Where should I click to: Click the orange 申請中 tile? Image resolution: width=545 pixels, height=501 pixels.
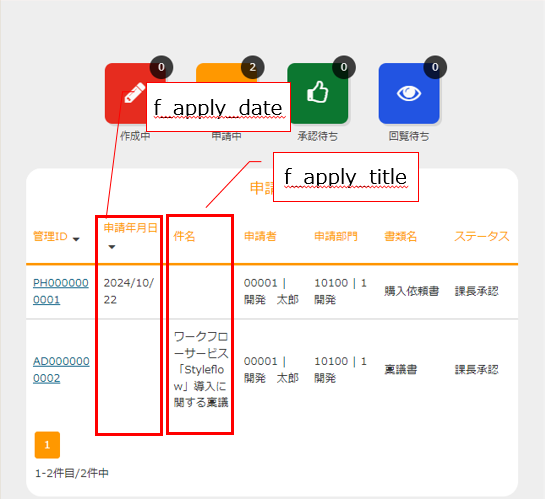[227, 72]
